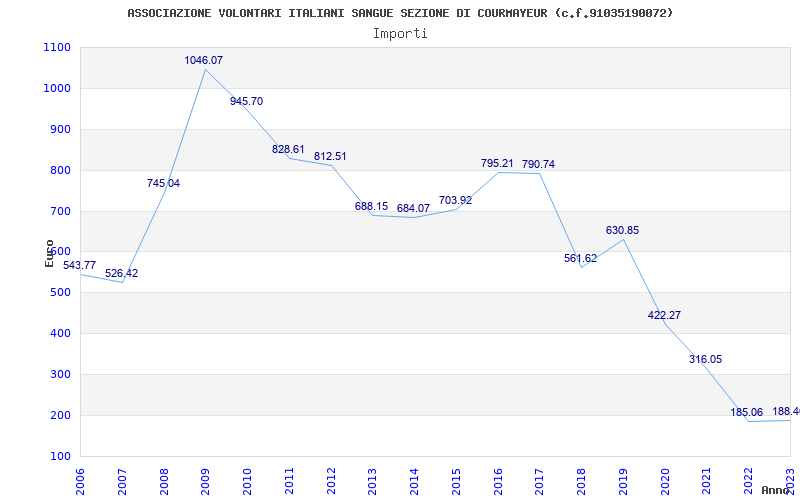Screen dimensions: 800x500
Task: Select the 945.70 data point label
Action: pos(246,102)
